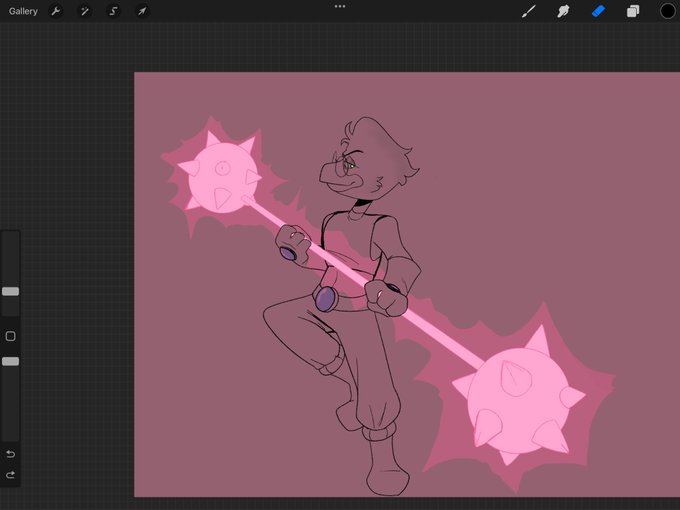Image resolution: width=680 pixels, height=510 pixels.
Task: Open the black color swatch picker
Action: coord(668,11)
